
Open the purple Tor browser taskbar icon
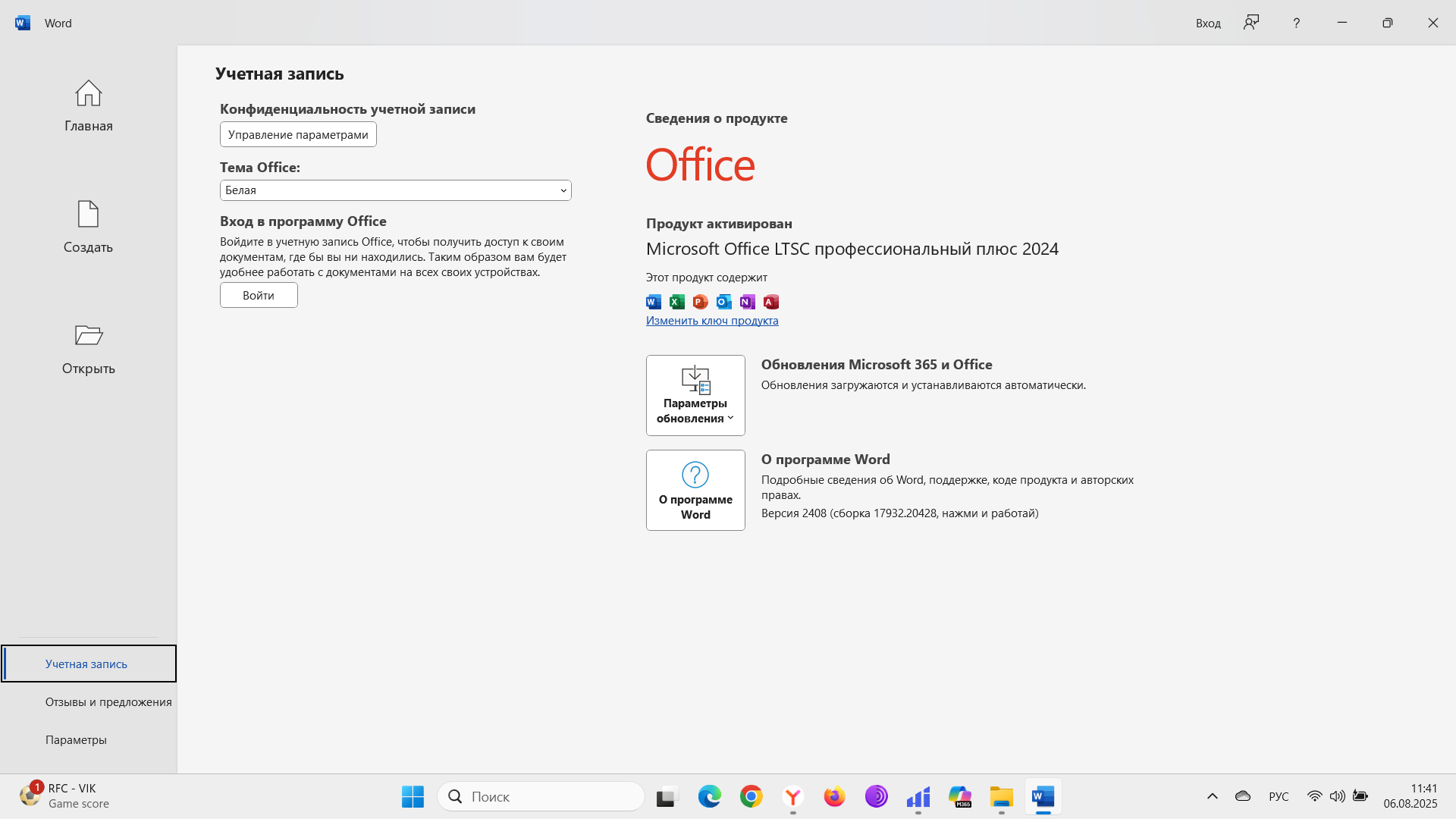876,796
